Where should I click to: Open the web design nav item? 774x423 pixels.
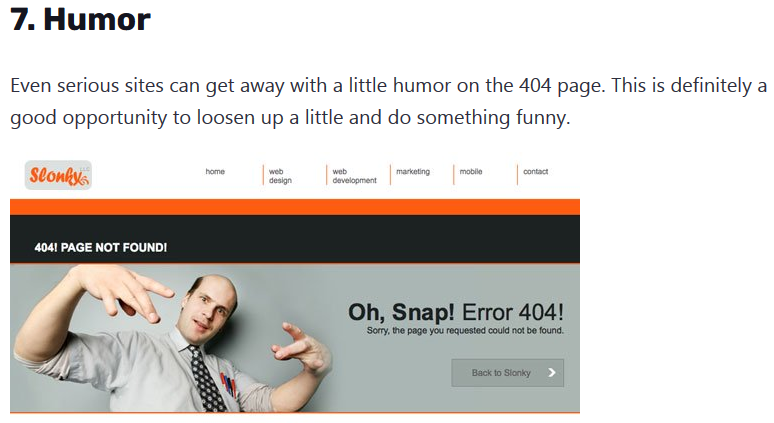[280, 176]
